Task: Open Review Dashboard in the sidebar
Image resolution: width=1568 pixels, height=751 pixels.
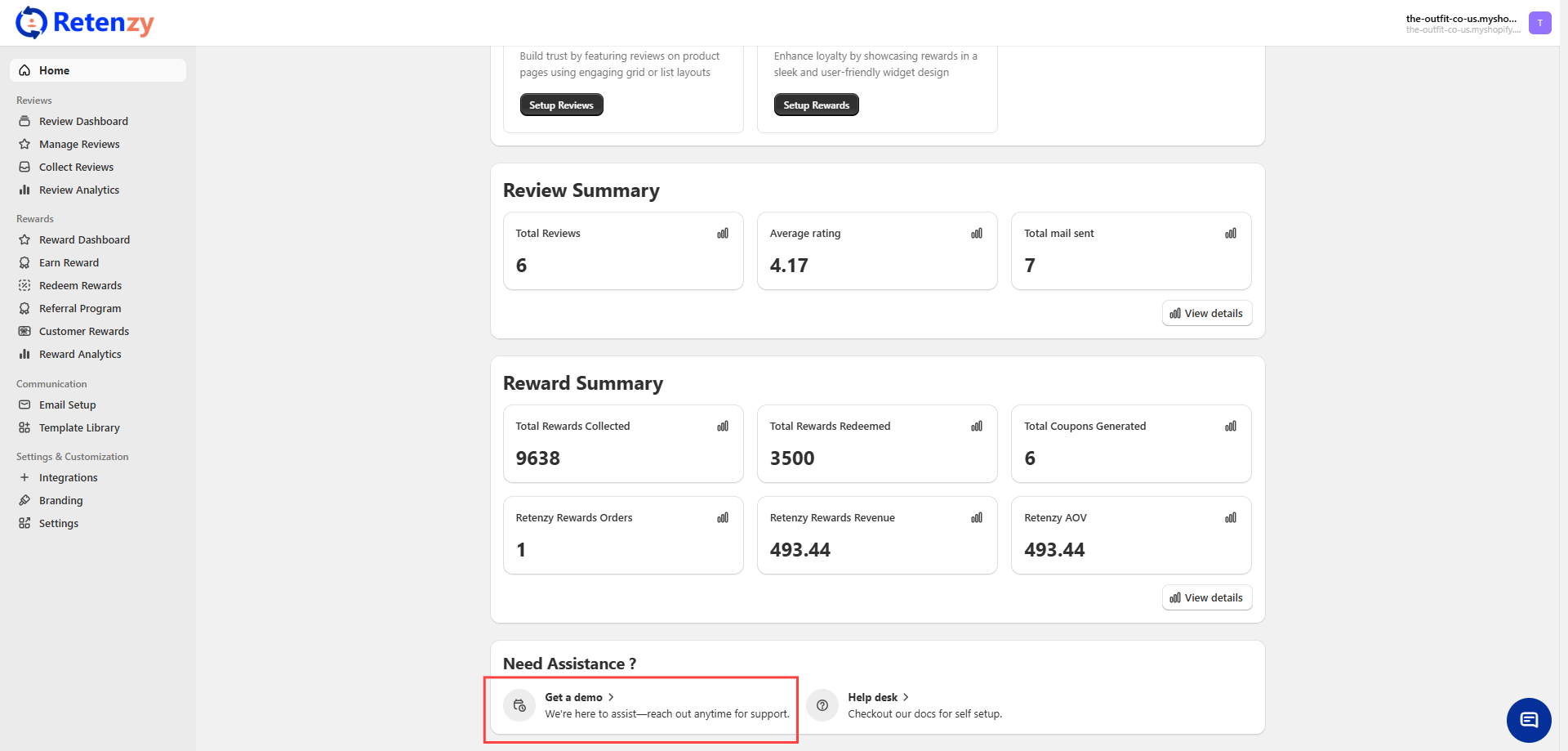Action: 83,121
